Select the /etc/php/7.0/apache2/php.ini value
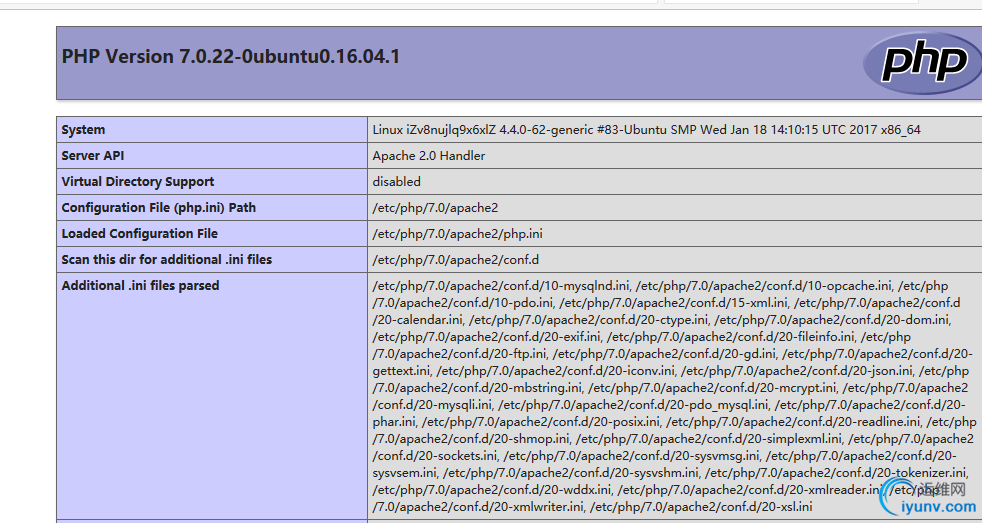Image resolution: width=982 pixels, height=523 pixels. click(x=457, y=234)
